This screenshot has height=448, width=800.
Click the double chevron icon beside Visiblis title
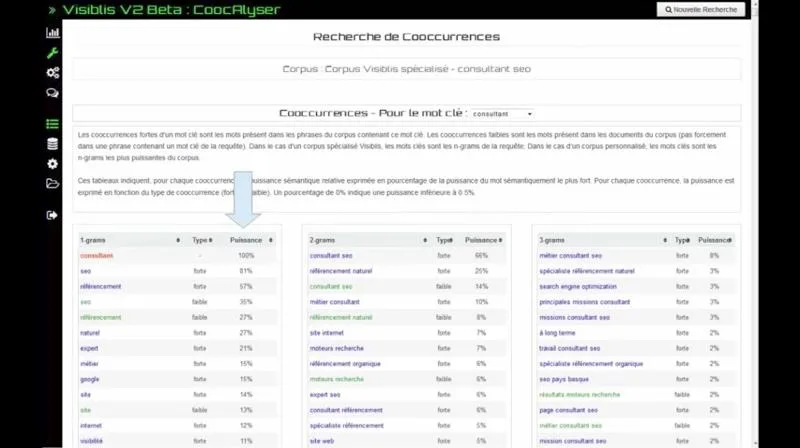coord(52,10)
